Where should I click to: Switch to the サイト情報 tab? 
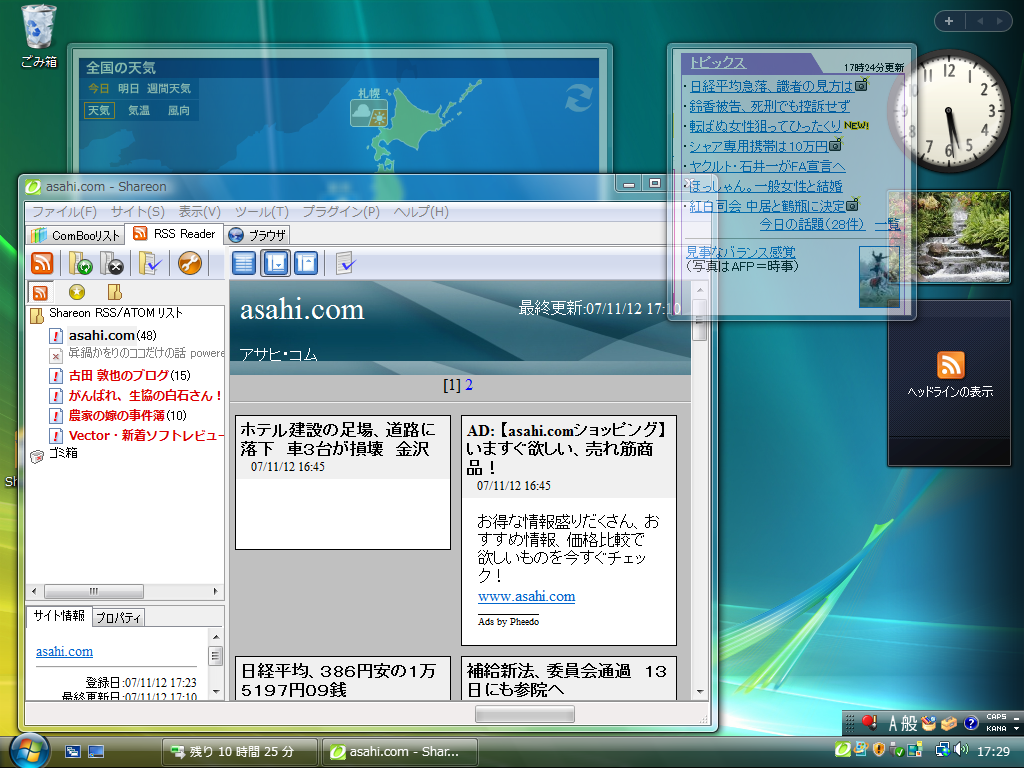pos(59,616)
